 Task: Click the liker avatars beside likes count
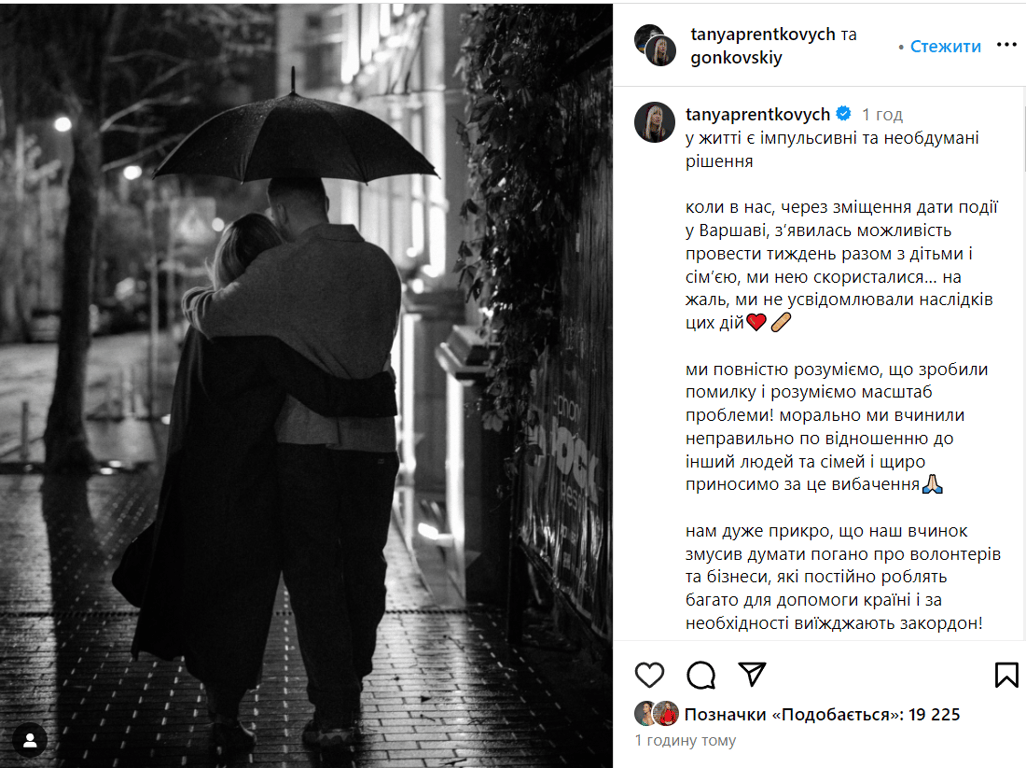[657, 714]
